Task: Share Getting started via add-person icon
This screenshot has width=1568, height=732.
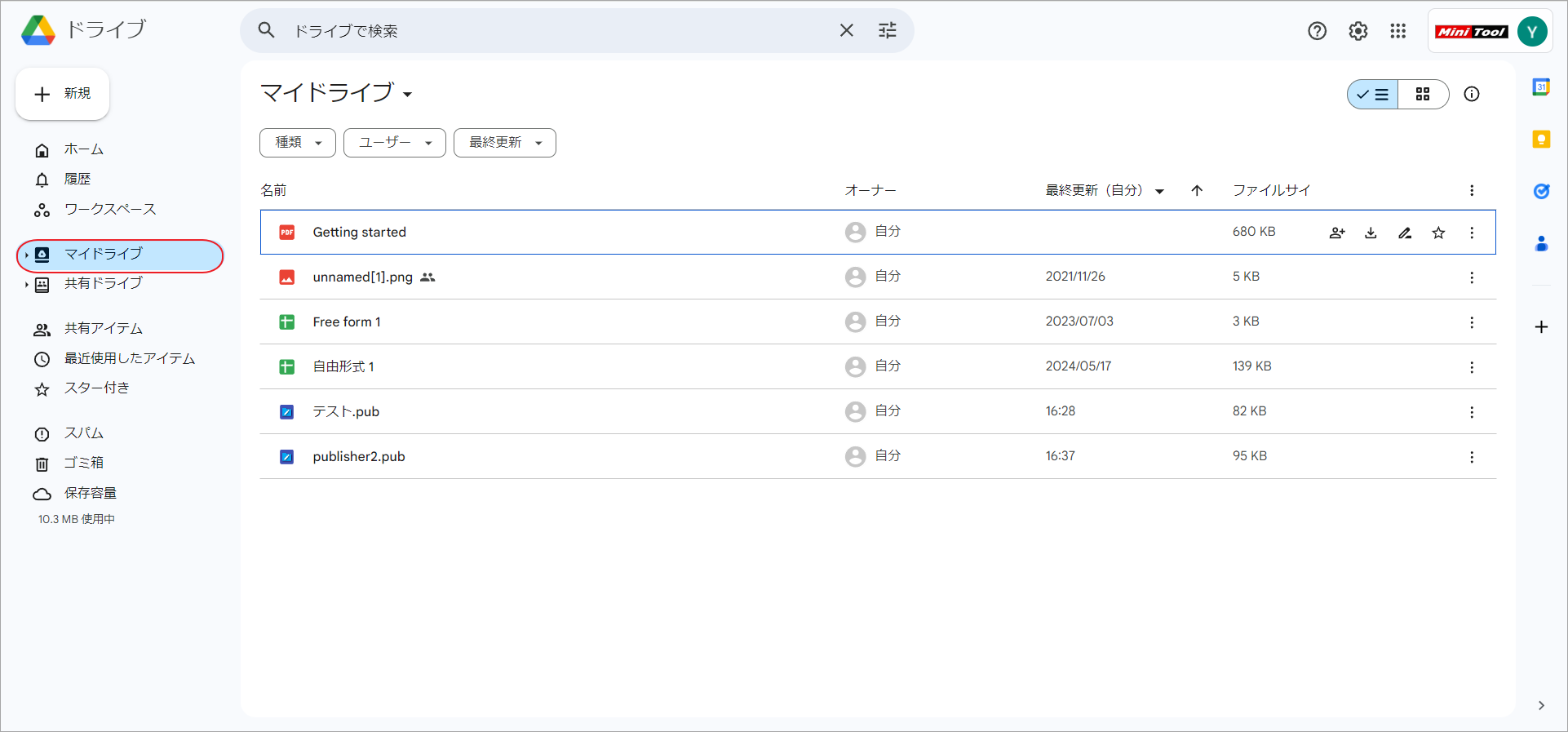Action: click(x=1337, y=233)
